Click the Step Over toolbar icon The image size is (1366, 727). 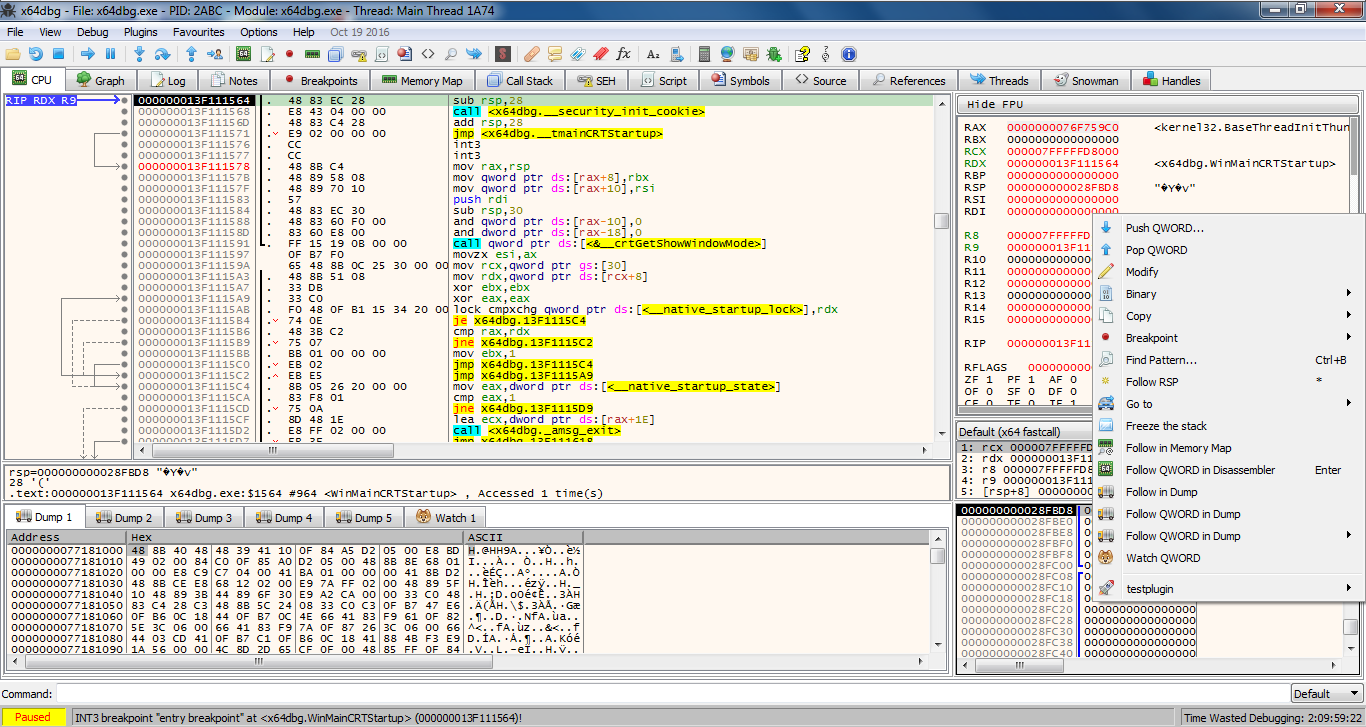click(162, 54)
